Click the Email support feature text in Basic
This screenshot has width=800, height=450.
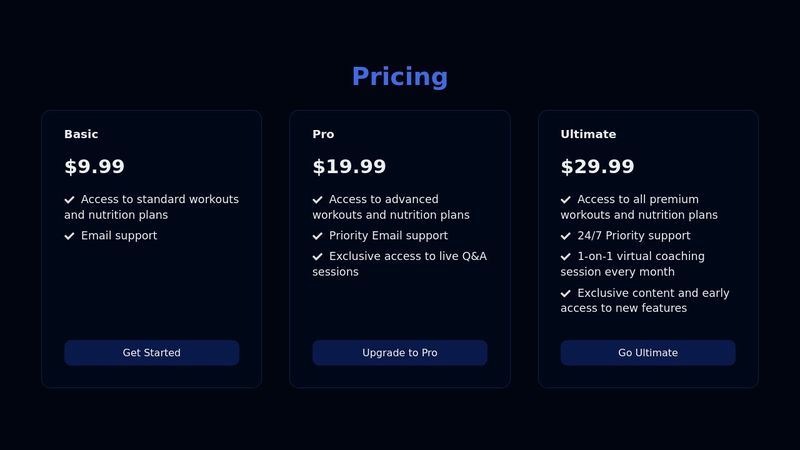click(119, 236)
